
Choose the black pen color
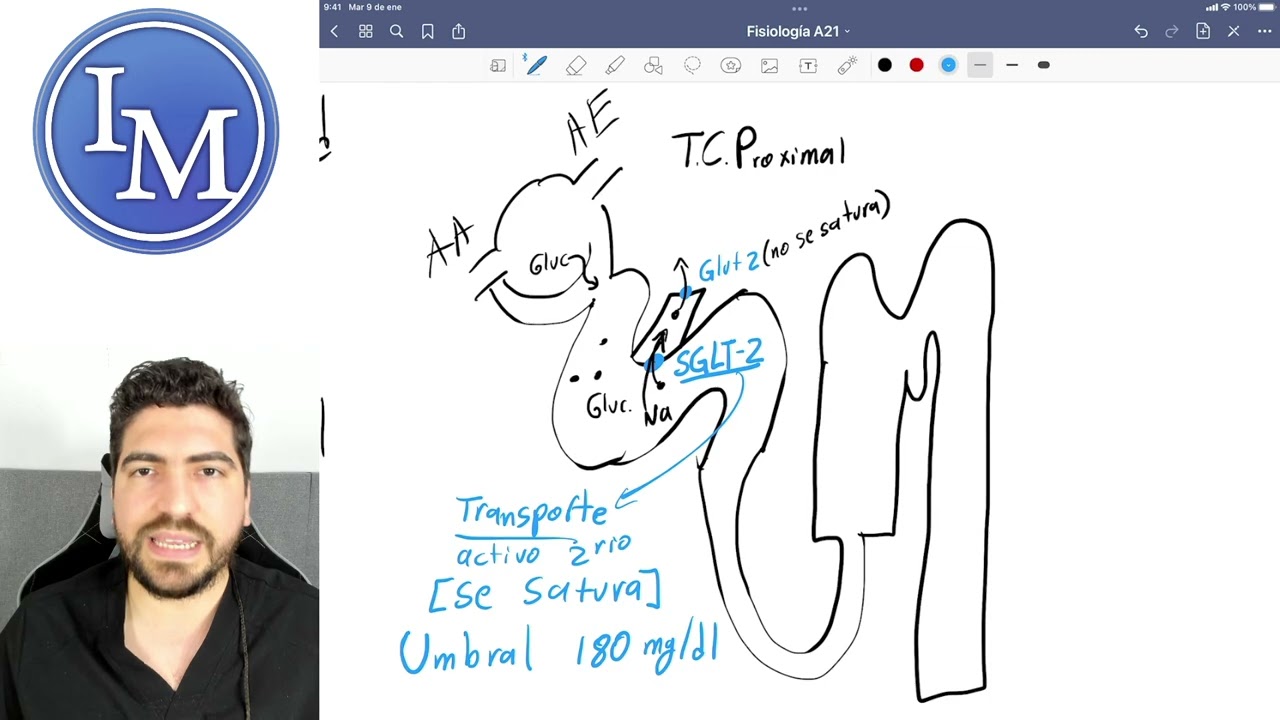tap(885, 65)
